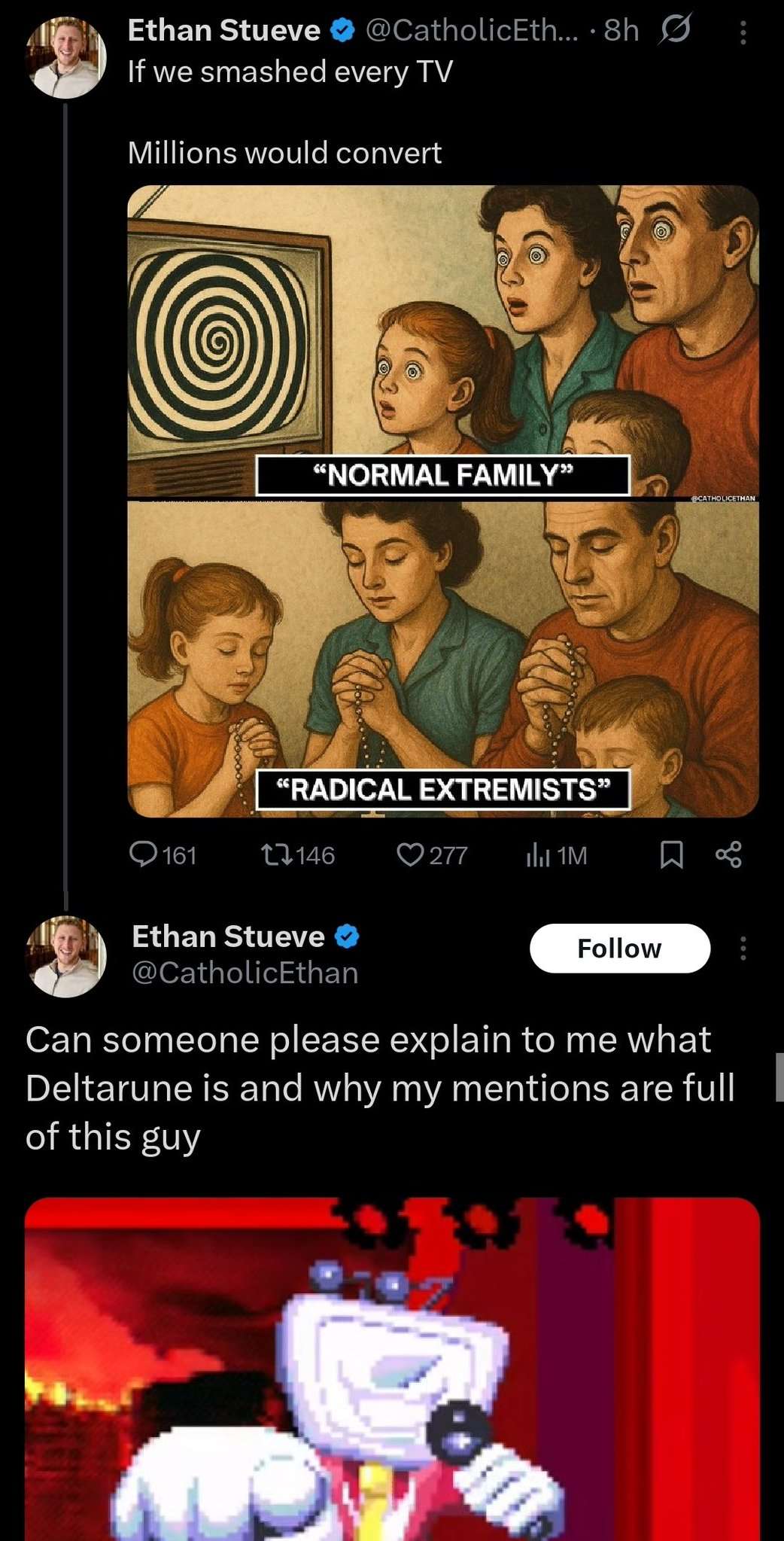This screenshot has width=784, height=1541.
Task: Bookmark the TV smashing tweet
Action: coord(671,854)
